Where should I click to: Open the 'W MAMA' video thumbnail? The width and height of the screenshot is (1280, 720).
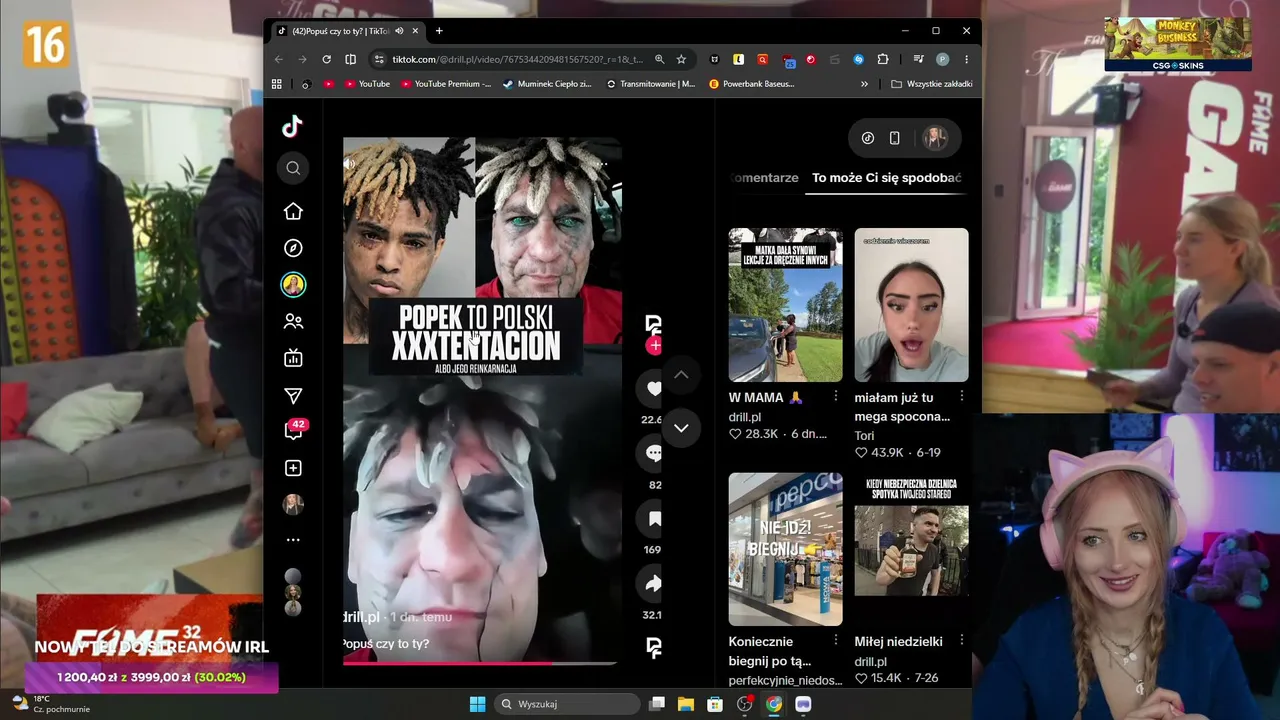[785, 305]
